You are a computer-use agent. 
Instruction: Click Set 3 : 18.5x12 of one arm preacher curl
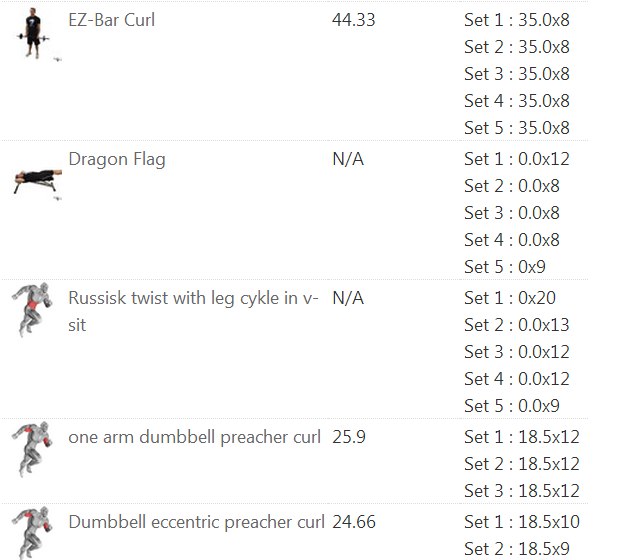pos(522,491)
